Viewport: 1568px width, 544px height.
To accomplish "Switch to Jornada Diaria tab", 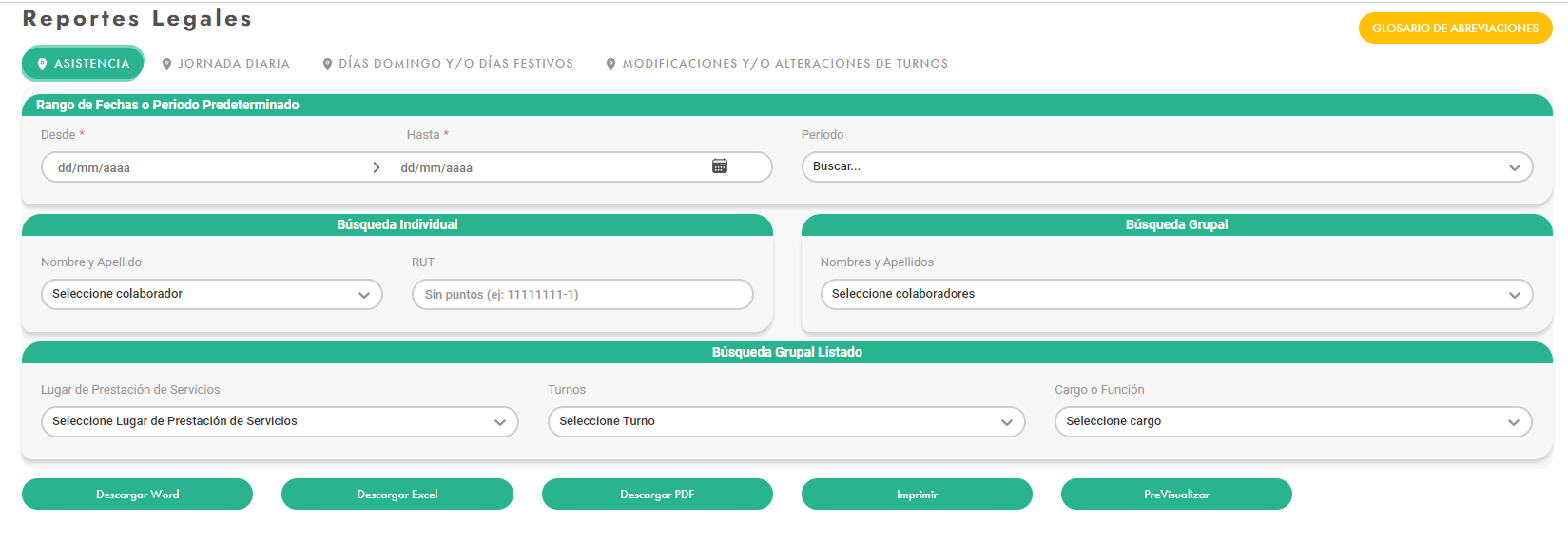I will tap(233, 64).
